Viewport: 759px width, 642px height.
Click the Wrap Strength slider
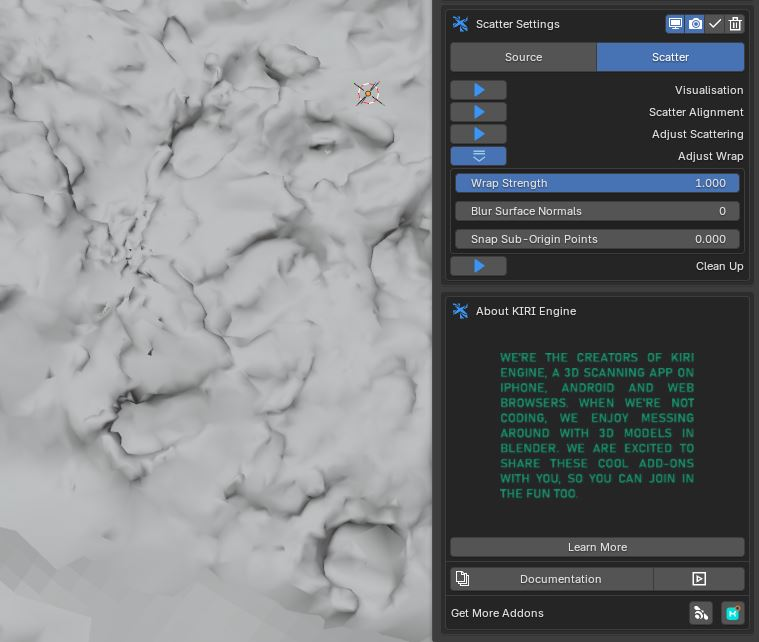pos(597,183)
